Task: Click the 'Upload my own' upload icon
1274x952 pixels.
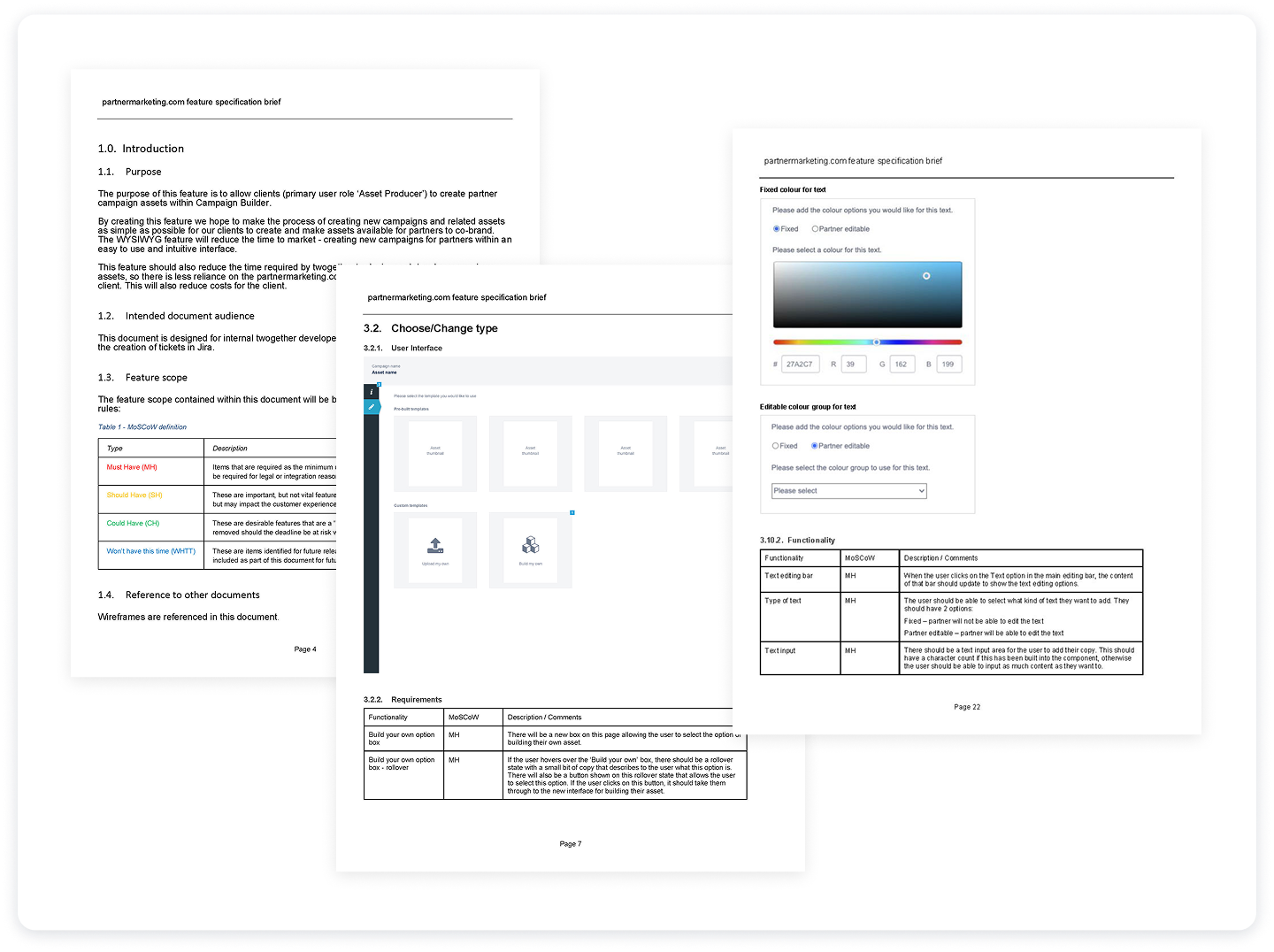Action: (x=435, y=545)
